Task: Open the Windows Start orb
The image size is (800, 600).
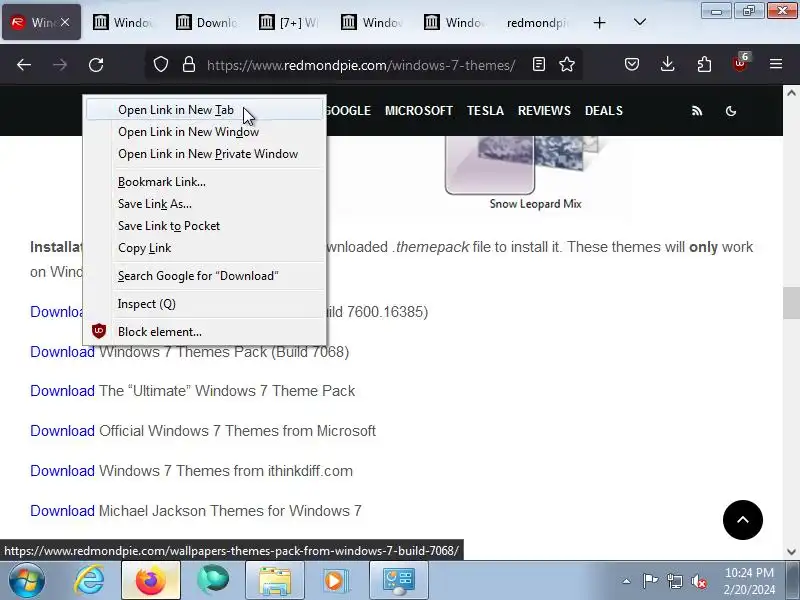Action: [26, 580]
